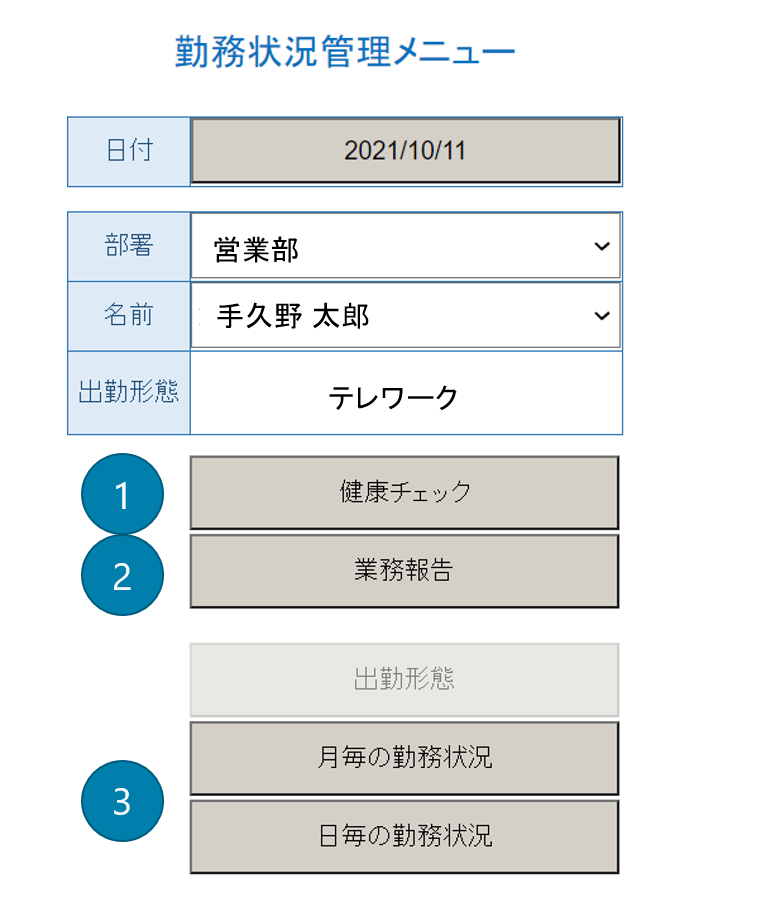761x916 pixels.
Task: Open the 営業部 department combo box
Action: pyautogui.click(x=405, y=246)
